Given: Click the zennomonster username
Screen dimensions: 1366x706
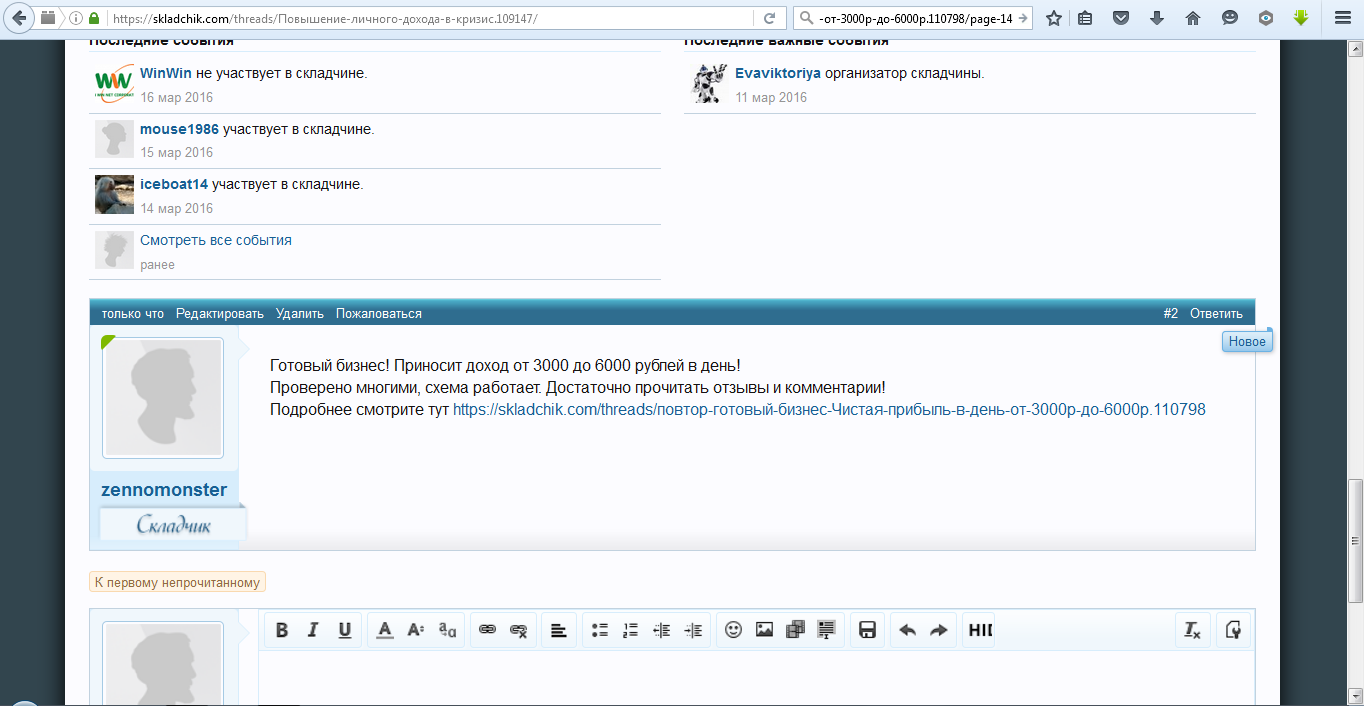Looking at the screenshot, I should 164,490.
